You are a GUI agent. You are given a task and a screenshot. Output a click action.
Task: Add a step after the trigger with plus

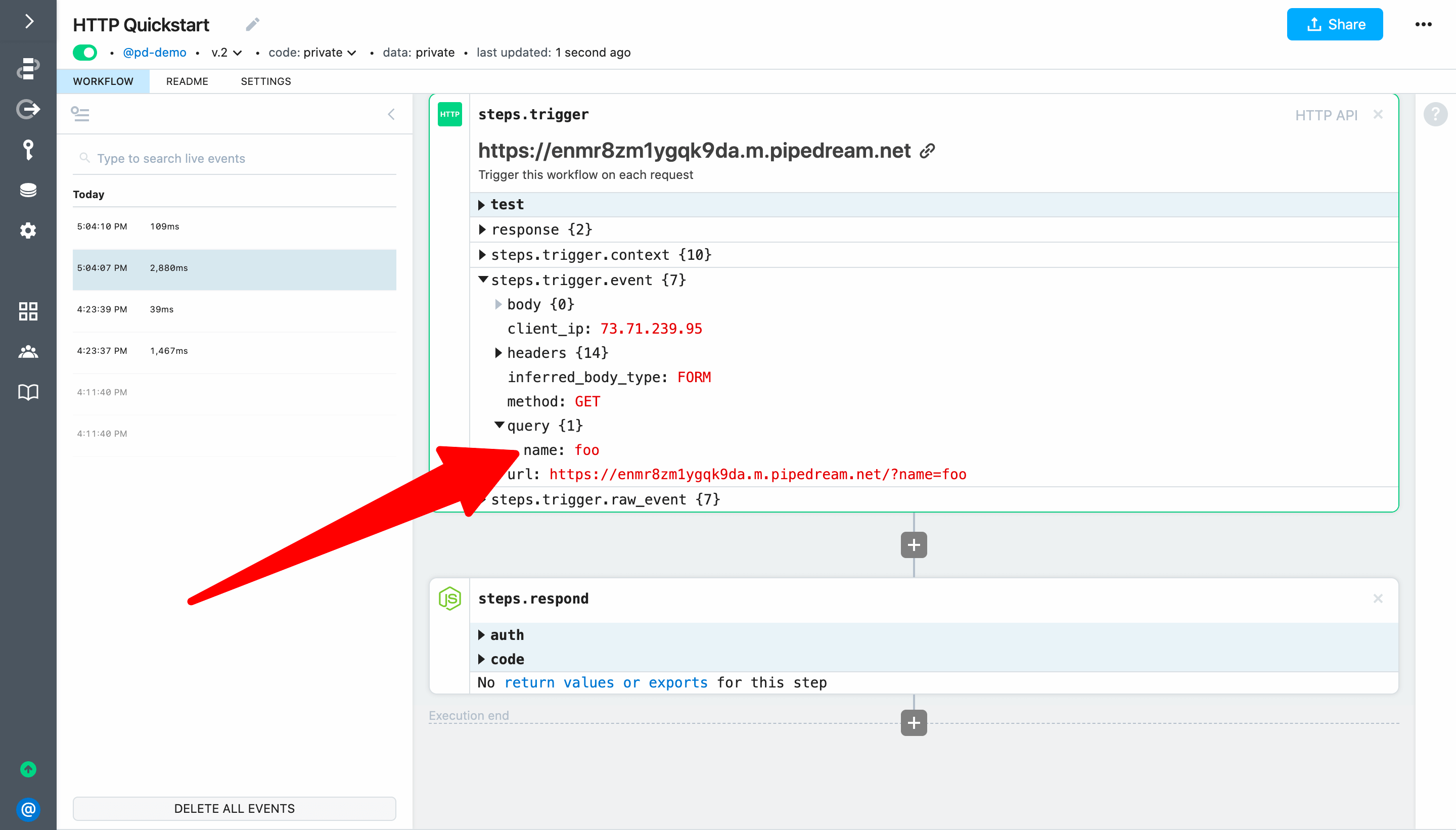pos(913,545)
